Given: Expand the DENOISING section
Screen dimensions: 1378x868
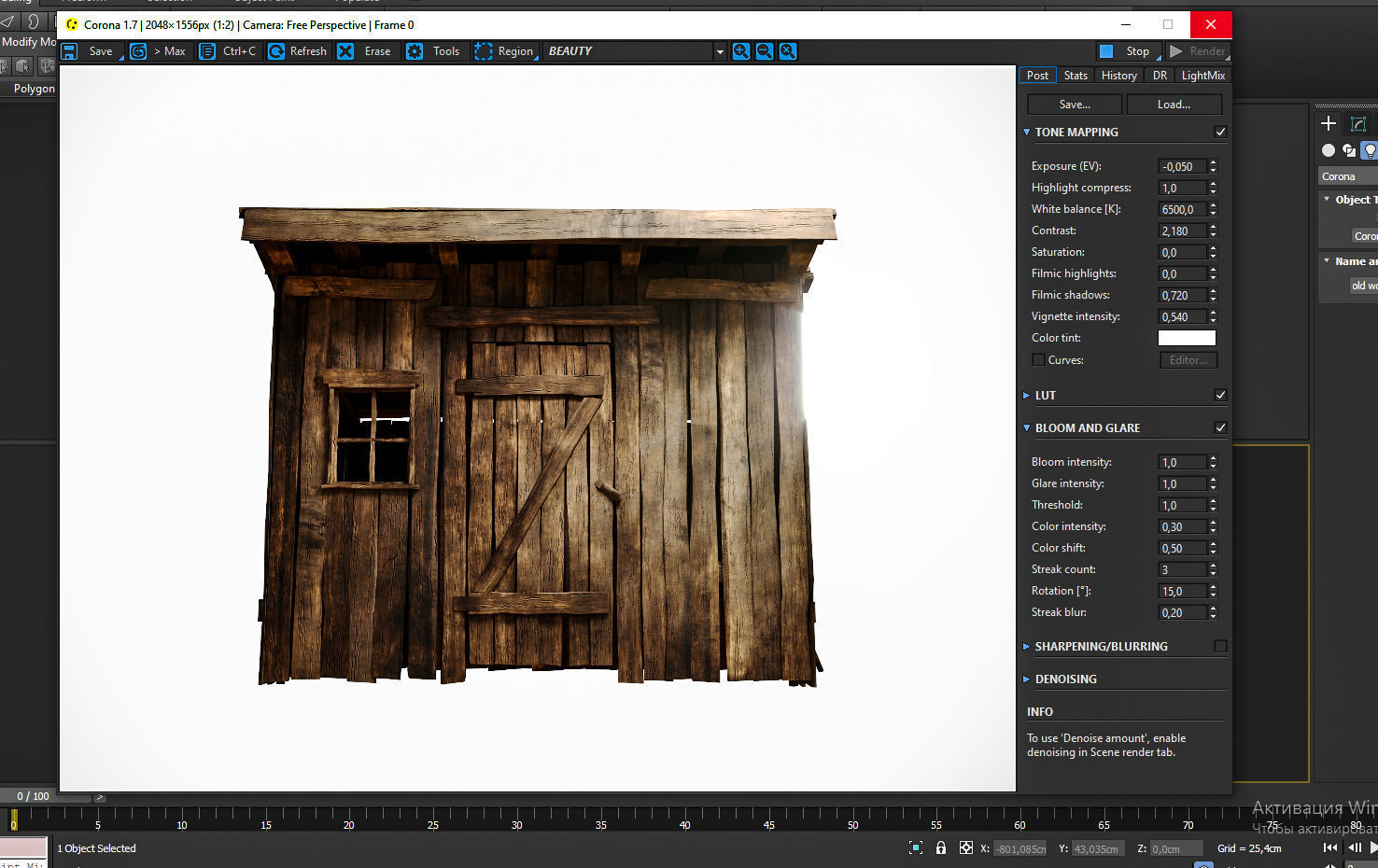Looking at the screenshot, I should pyautogui.click(x=1027, y=679).
